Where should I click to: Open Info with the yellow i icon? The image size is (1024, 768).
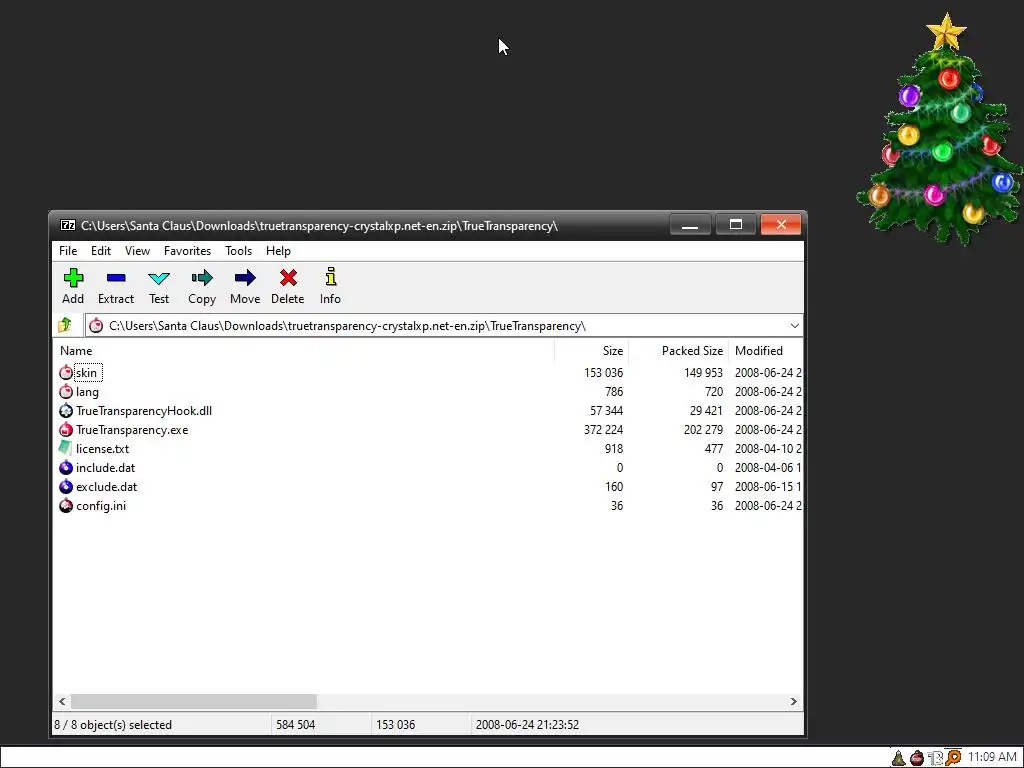coord(330,277)
